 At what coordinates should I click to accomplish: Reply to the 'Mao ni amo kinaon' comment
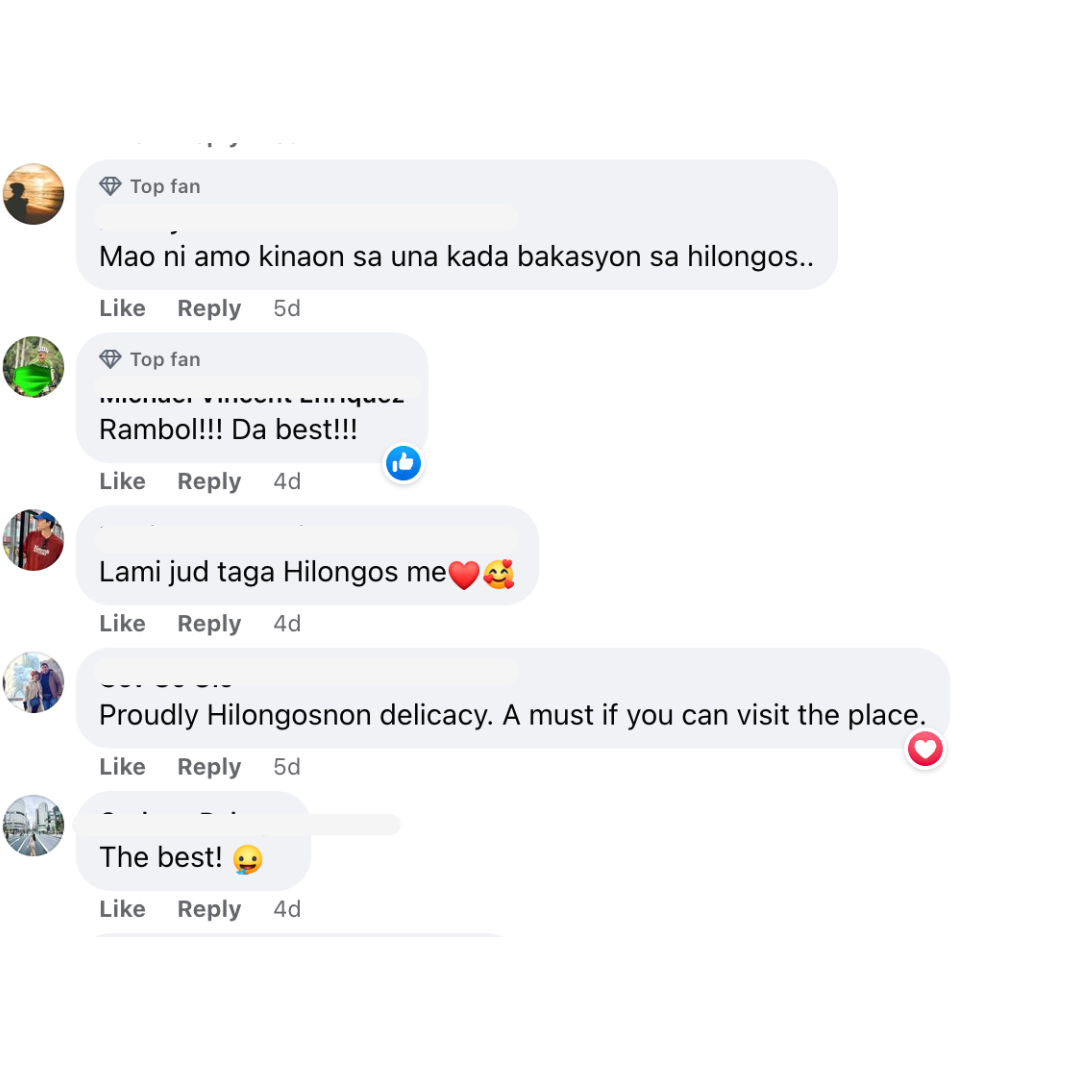point(209,308)
